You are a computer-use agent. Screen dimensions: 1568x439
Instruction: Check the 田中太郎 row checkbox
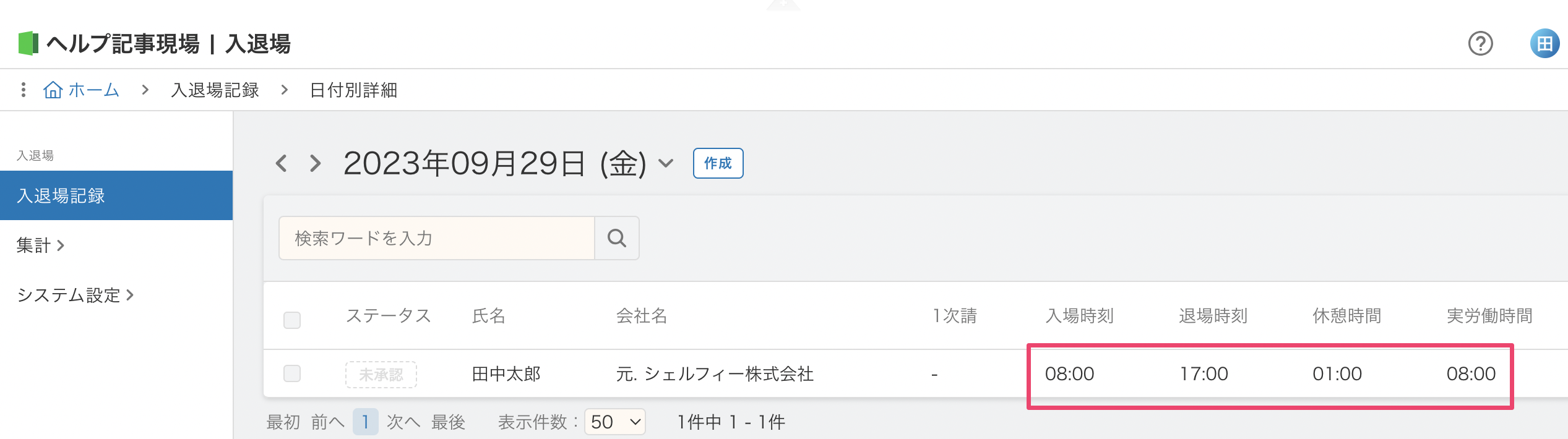click(292, 373)
